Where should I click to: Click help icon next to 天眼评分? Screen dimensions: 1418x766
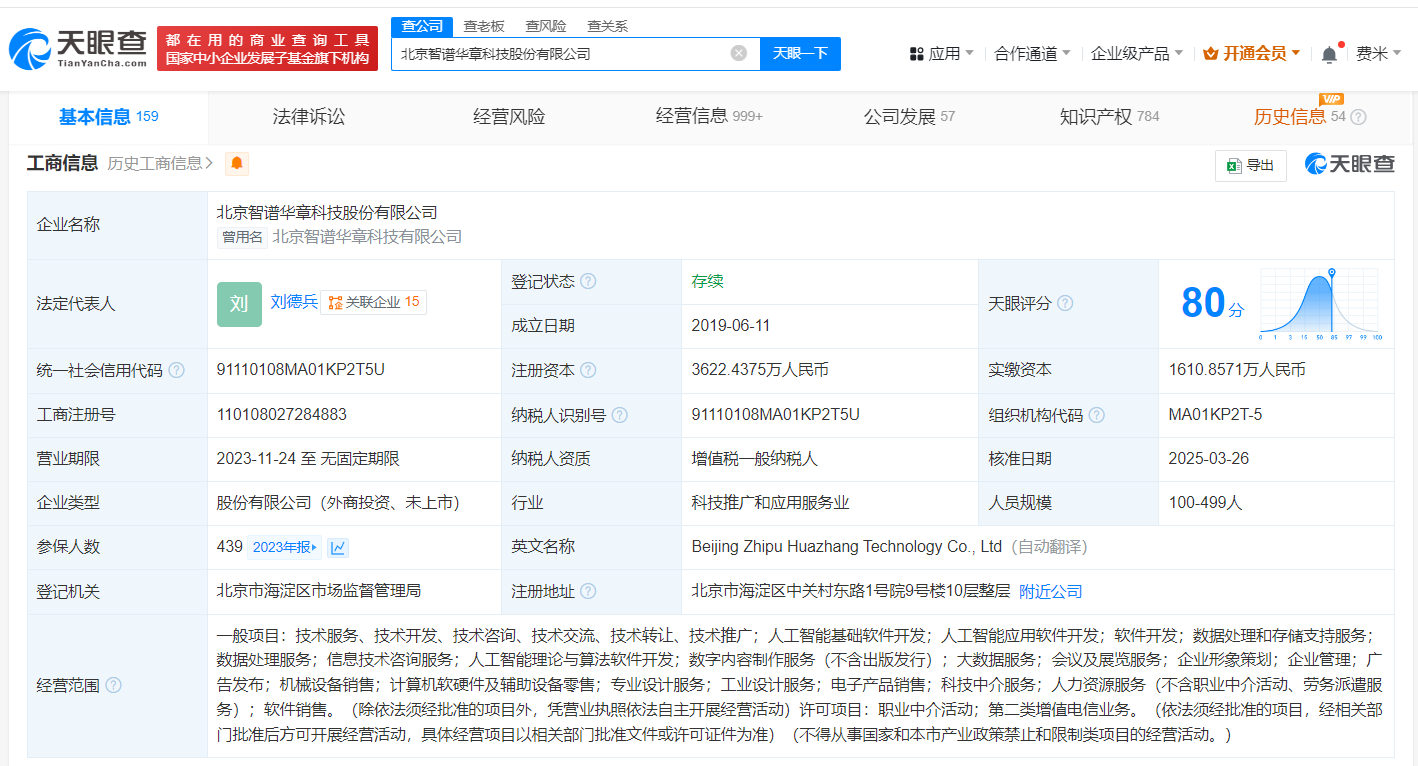(x=1065, y=303)
